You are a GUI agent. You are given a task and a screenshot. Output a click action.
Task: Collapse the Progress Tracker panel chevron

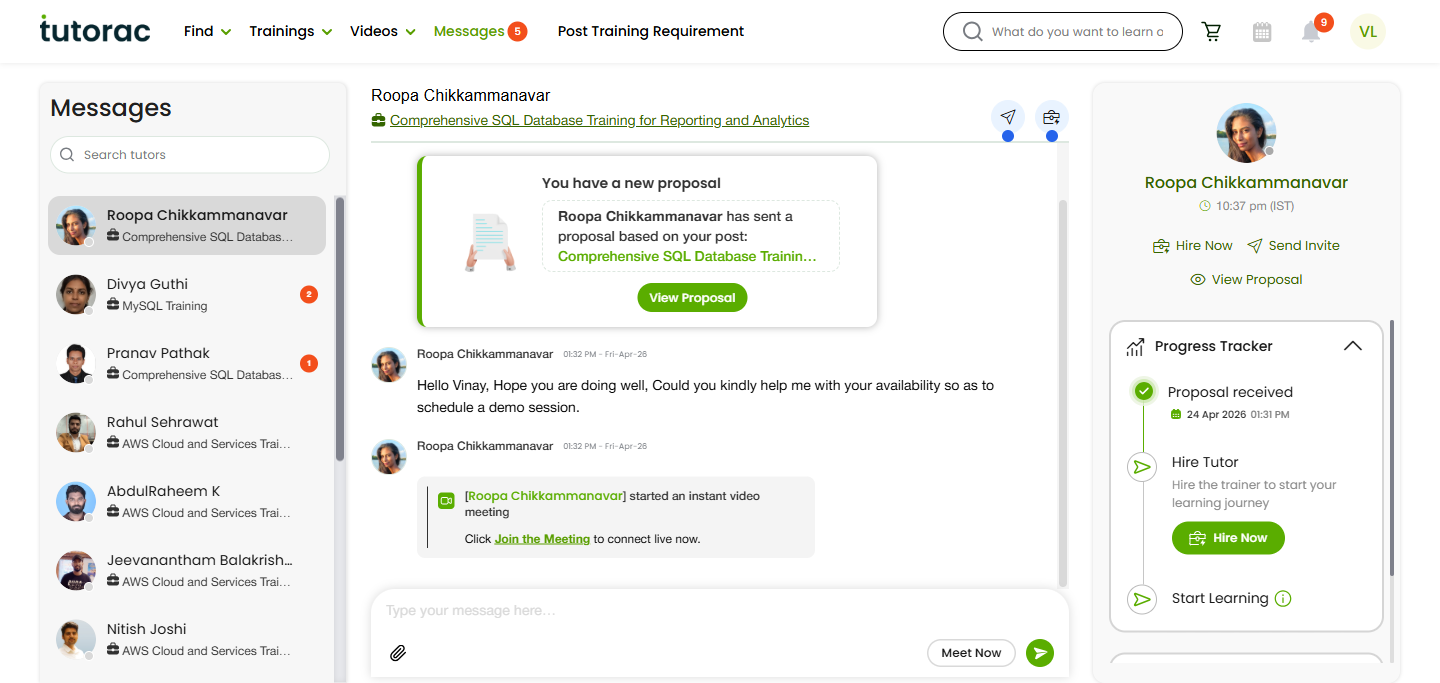(1352, 346)
